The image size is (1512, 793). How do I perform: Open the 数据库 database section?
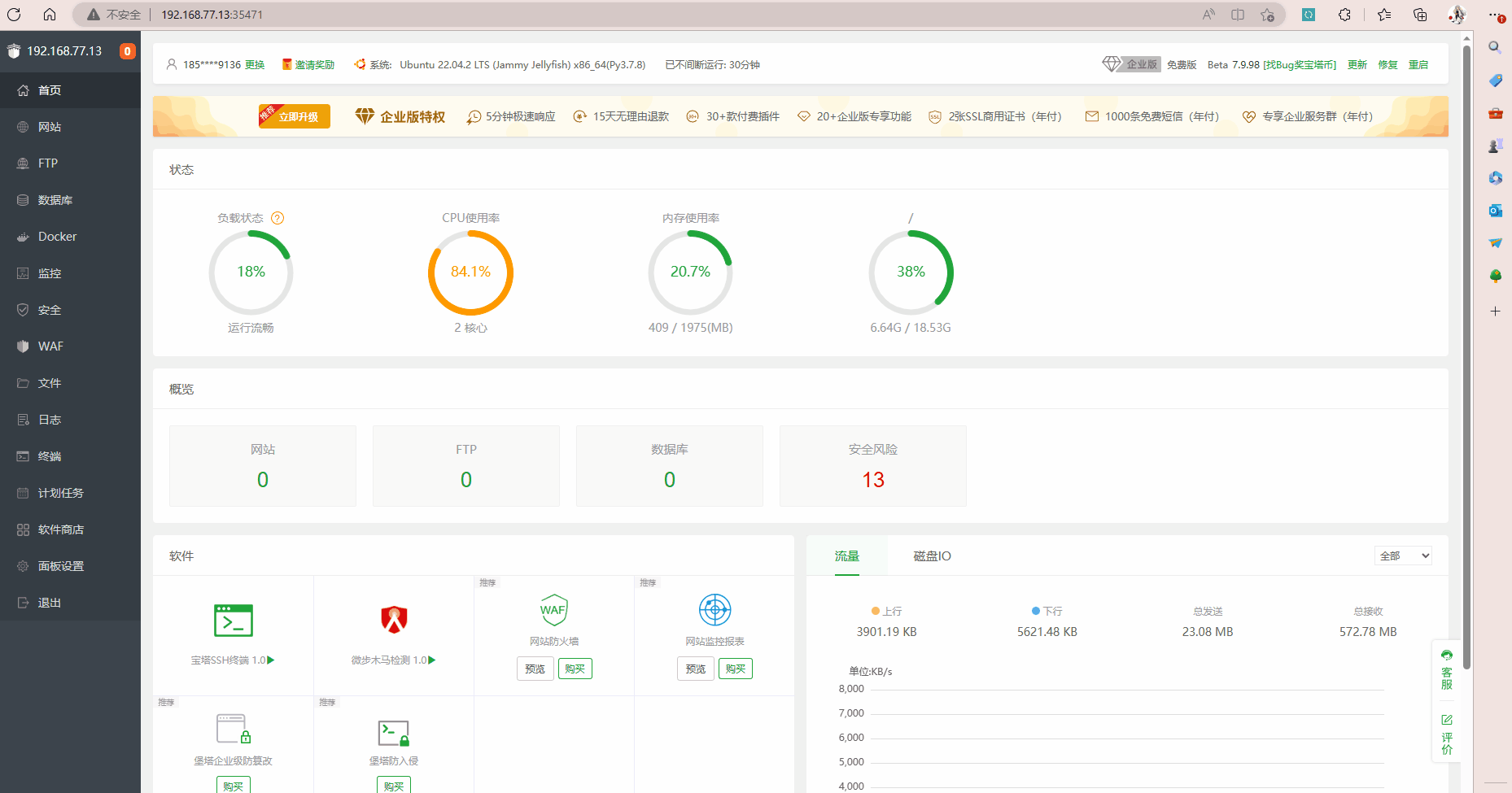70,200
